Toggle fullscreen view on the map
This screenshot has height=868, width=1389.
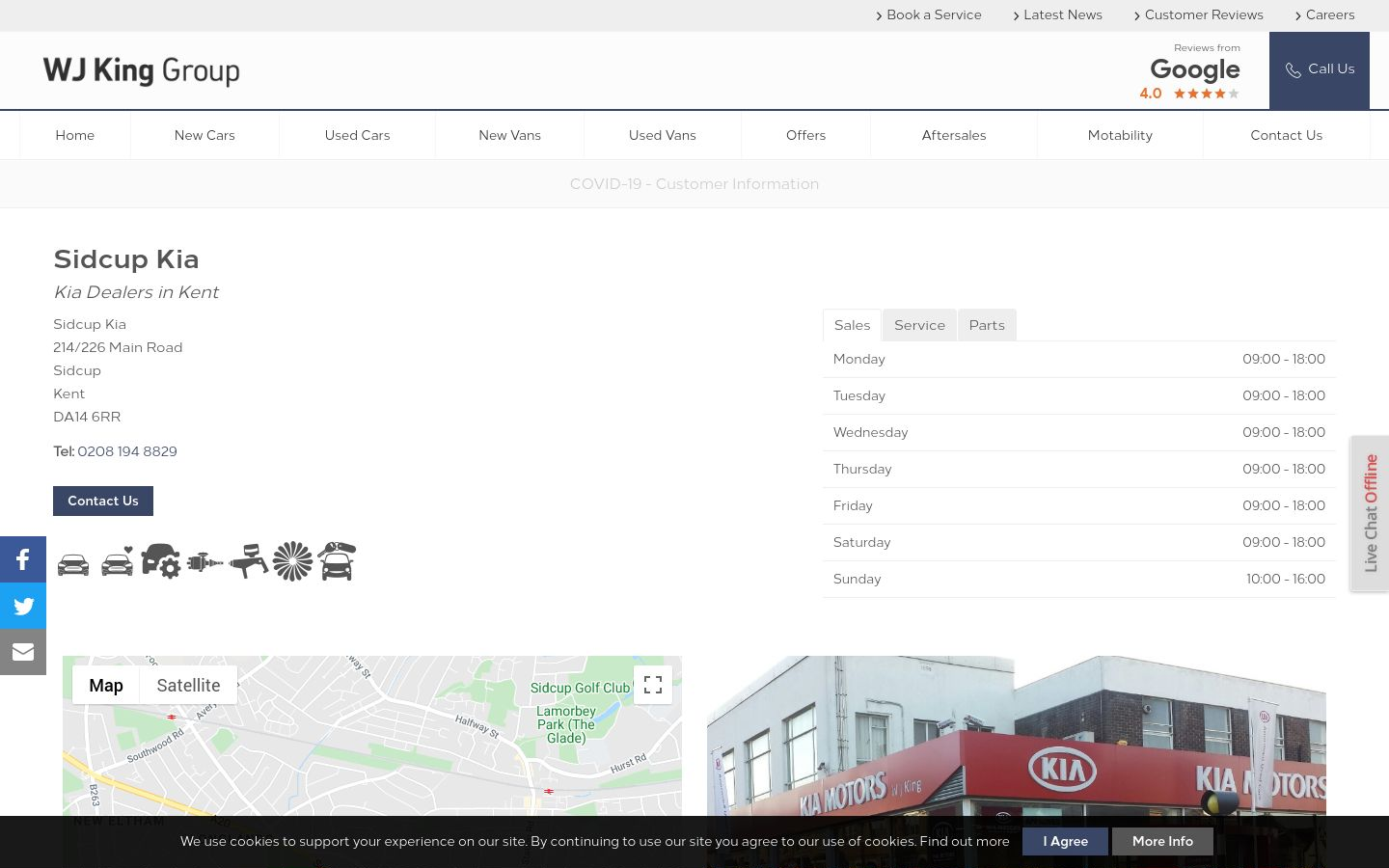653,685
